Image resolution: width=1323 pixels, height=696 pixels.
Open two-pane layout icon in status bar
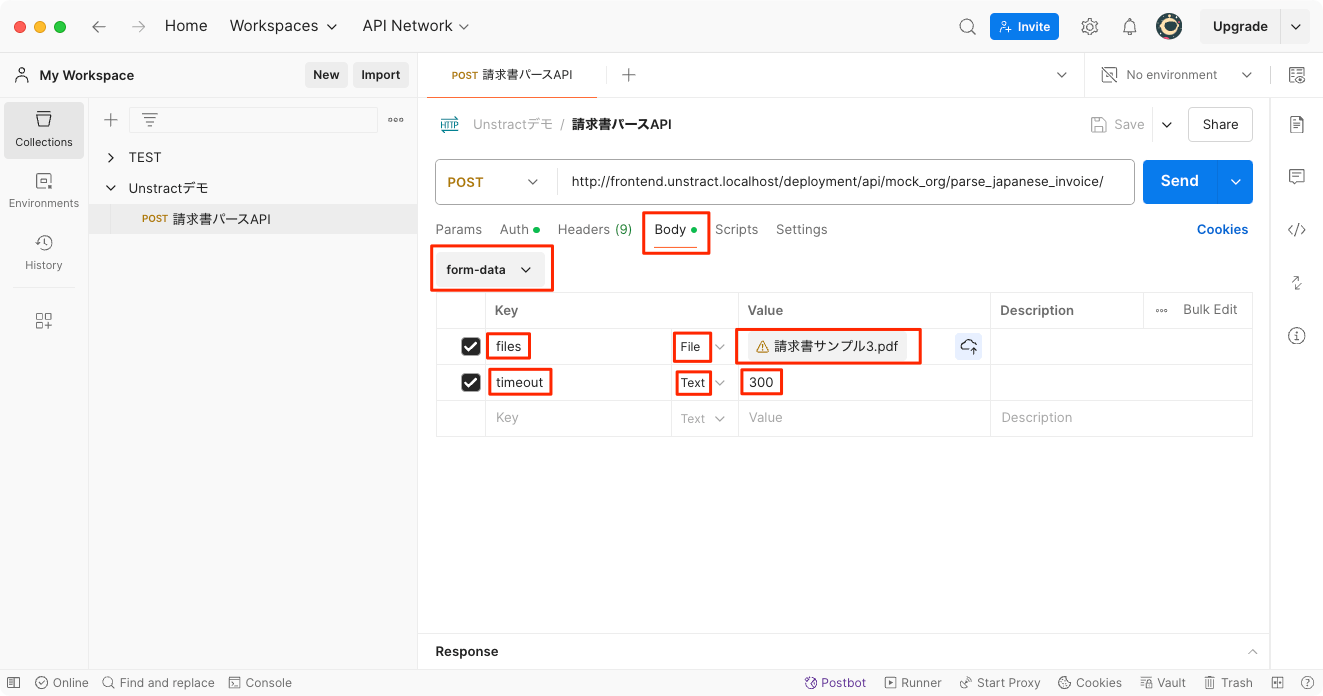pyautogui.click(x=1277, y=683)
